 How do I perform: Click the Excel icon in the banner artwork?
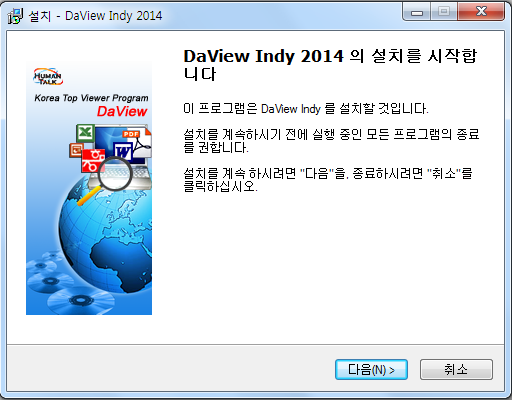pos(85,133)
